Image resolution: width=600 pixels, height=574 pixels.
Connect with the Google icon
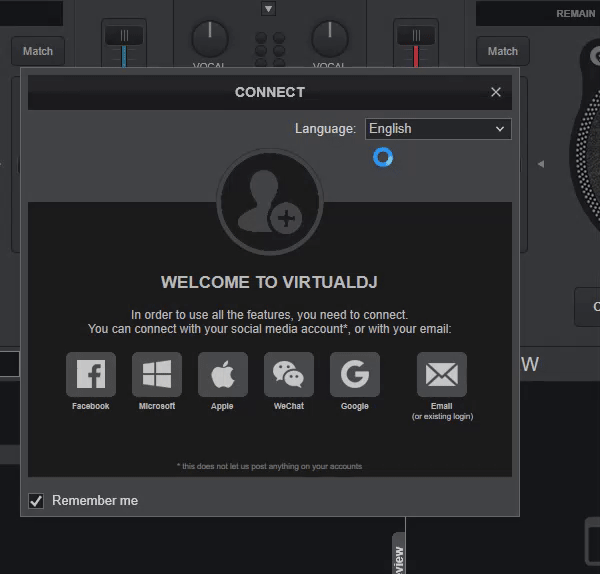point(355,374)
